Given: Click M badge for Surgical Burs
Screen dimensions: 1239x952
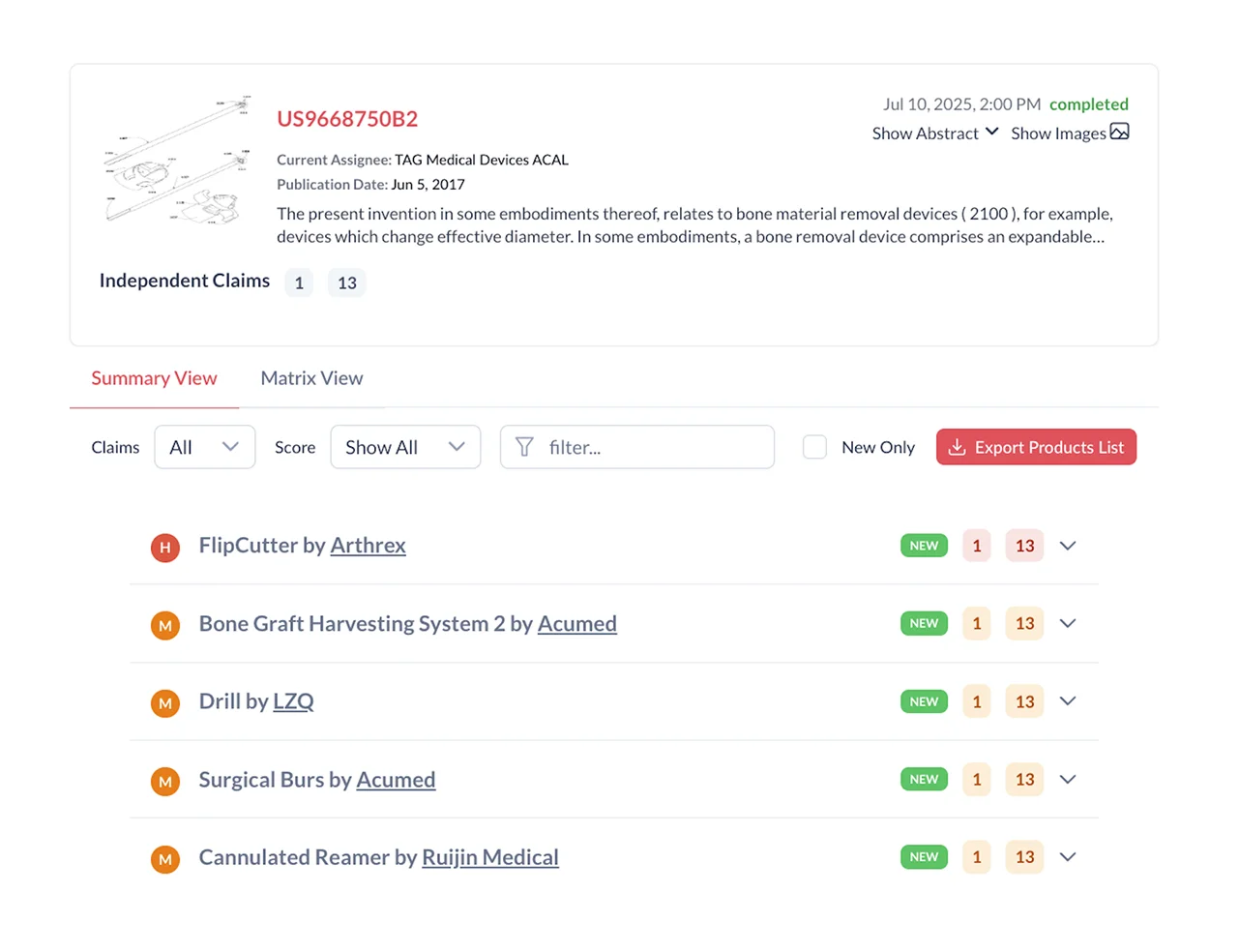Looking at the screenshot, I should tap(165, 782).
